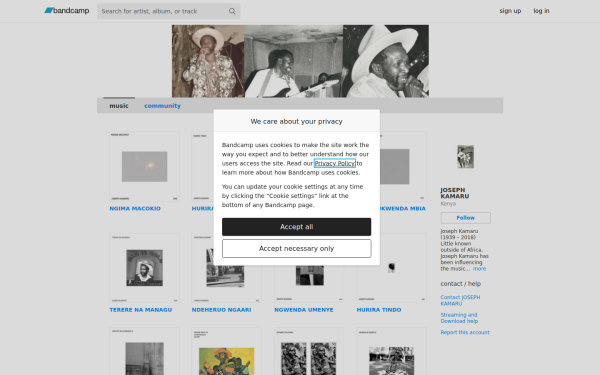
Task: Click the Bandcamp logo
Action: tap(67, 11)
